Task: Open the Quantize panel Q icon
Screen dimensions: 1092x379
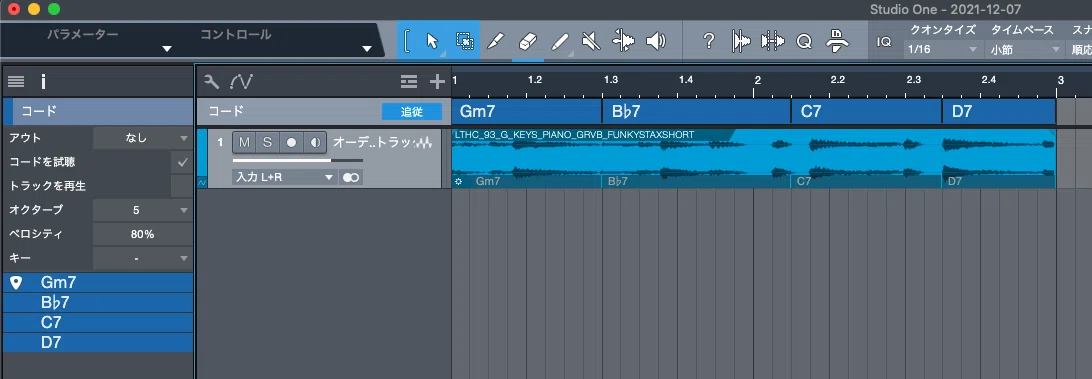Action: tap(804, 42)
